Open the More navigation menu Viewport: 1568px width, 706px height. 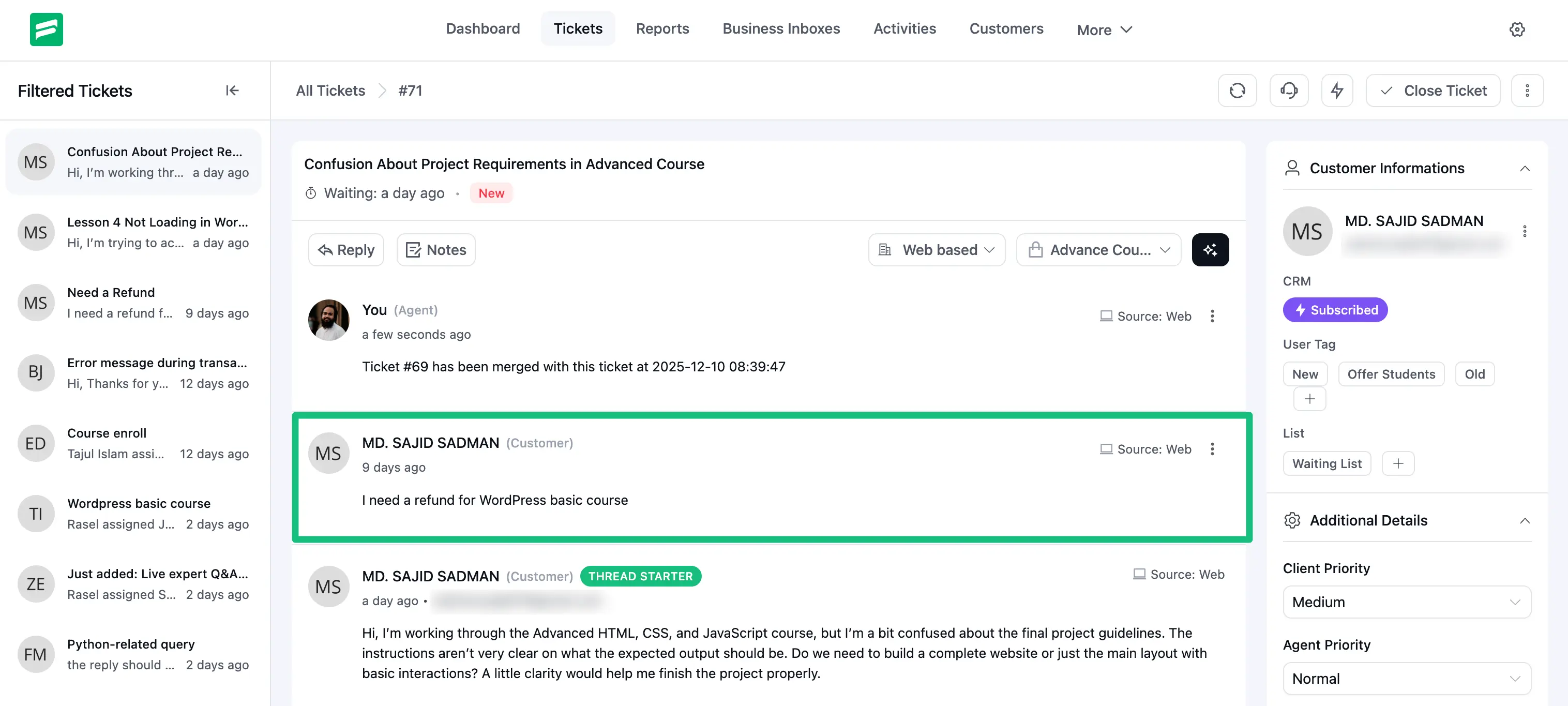point(1104,29)
